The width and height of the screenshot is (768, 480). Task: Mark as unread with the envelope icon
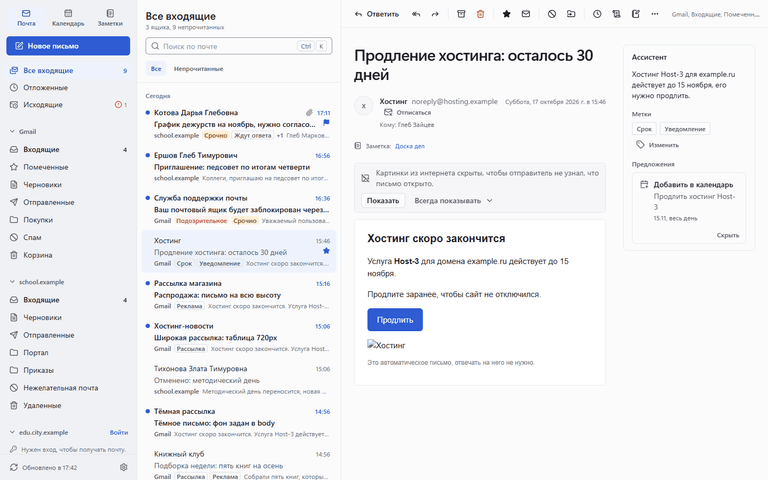pyautogui.click(x=526, y=14)
